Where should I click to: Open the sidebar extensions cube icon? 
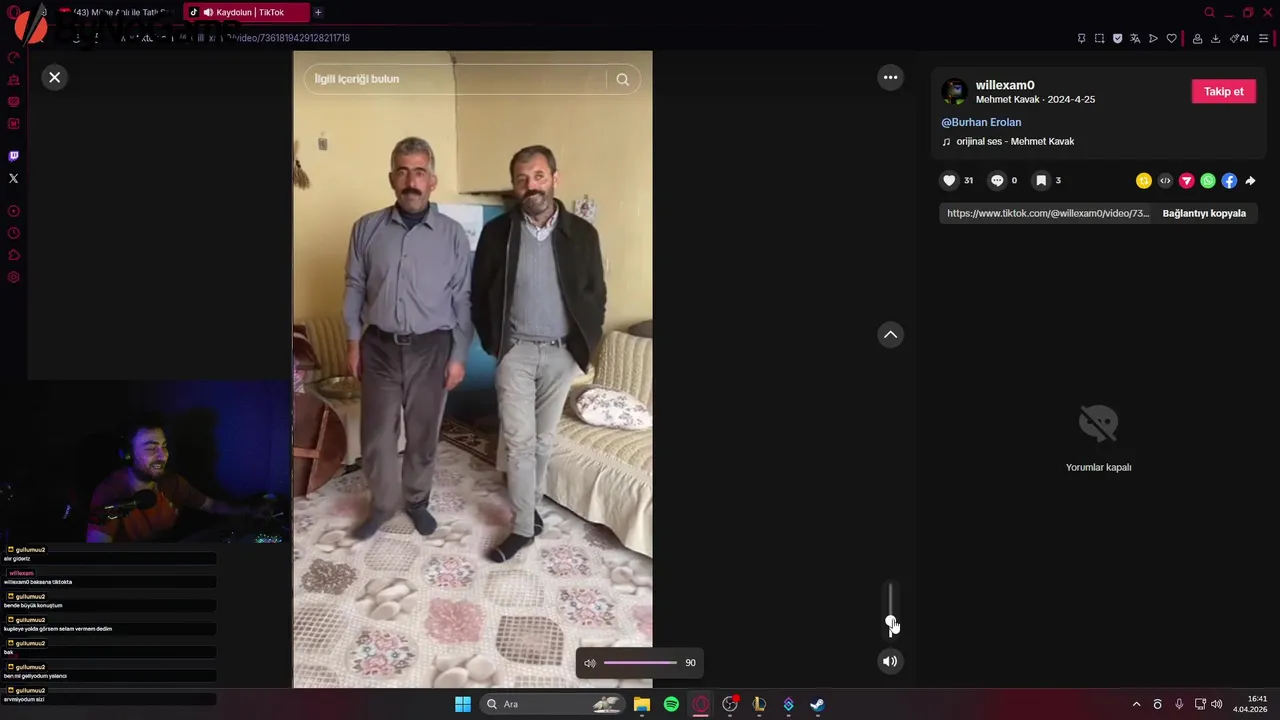13,255
